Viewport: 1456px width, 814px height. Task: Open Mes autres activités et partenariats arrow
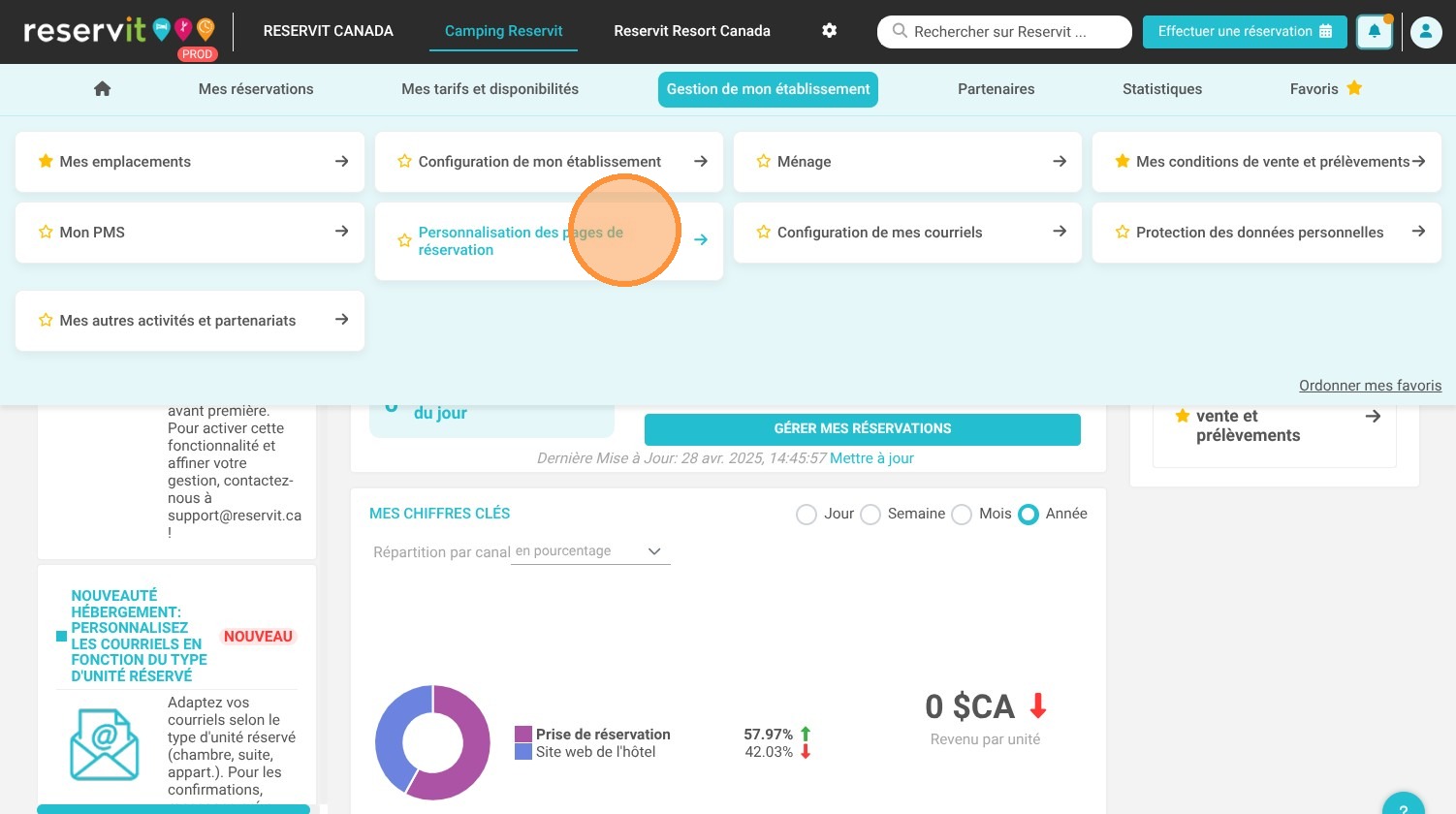click(341, 319)
